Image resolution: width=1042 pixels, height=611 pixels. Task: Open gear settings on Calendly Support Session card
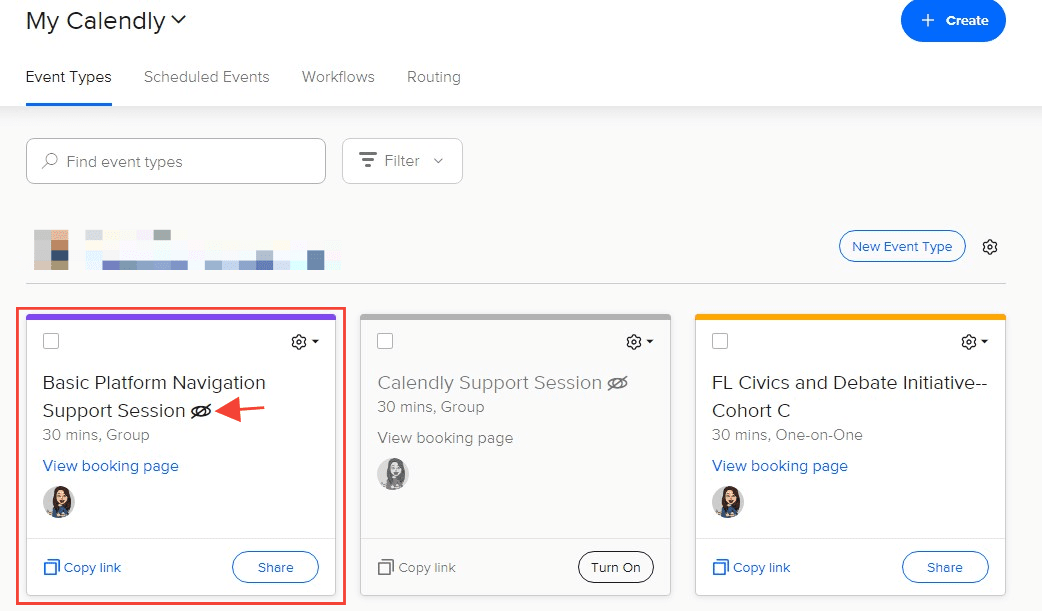point(639,342)
